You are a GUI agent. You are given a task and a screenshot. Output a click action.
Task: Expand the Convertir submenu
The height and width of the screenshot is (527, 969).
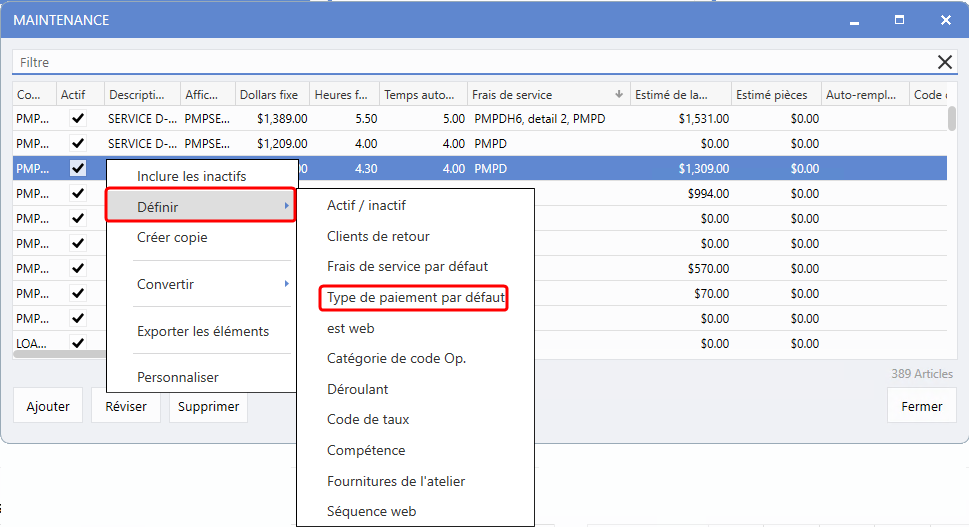[200, 284]
